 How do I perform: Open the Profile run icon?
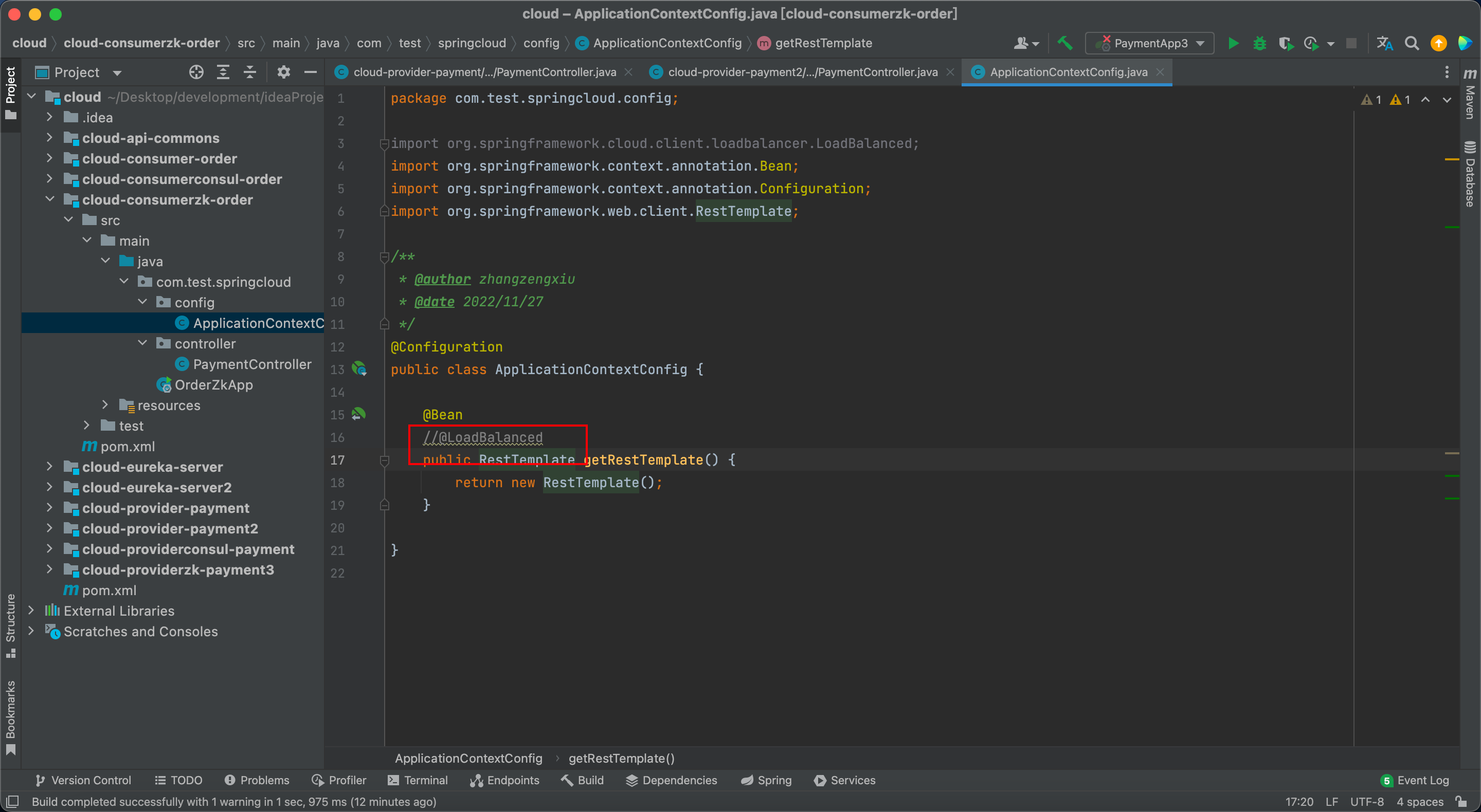click(x=1311, y=43)
